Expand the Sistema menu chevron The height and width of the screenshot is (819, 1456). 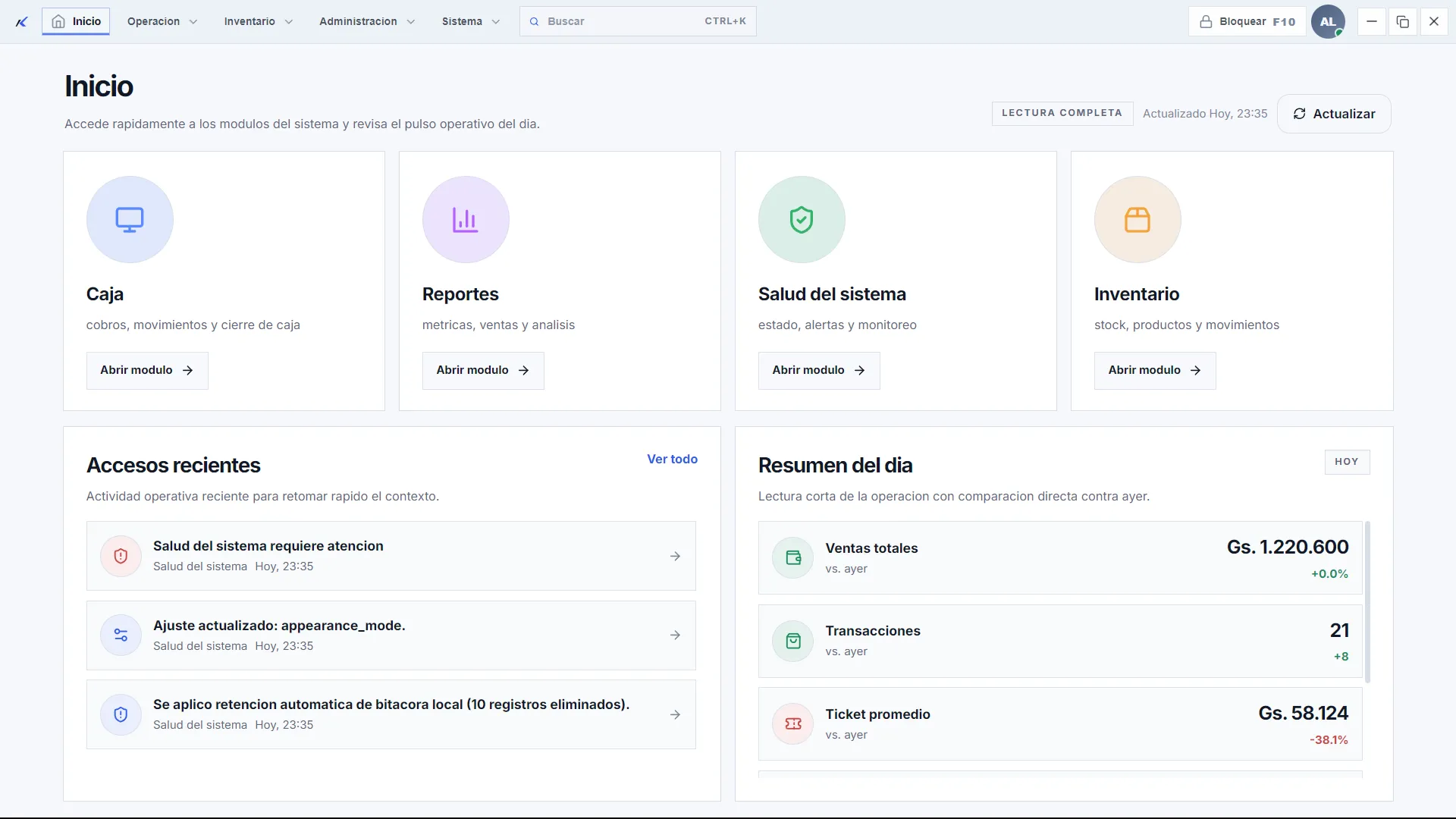coord(495,22)
